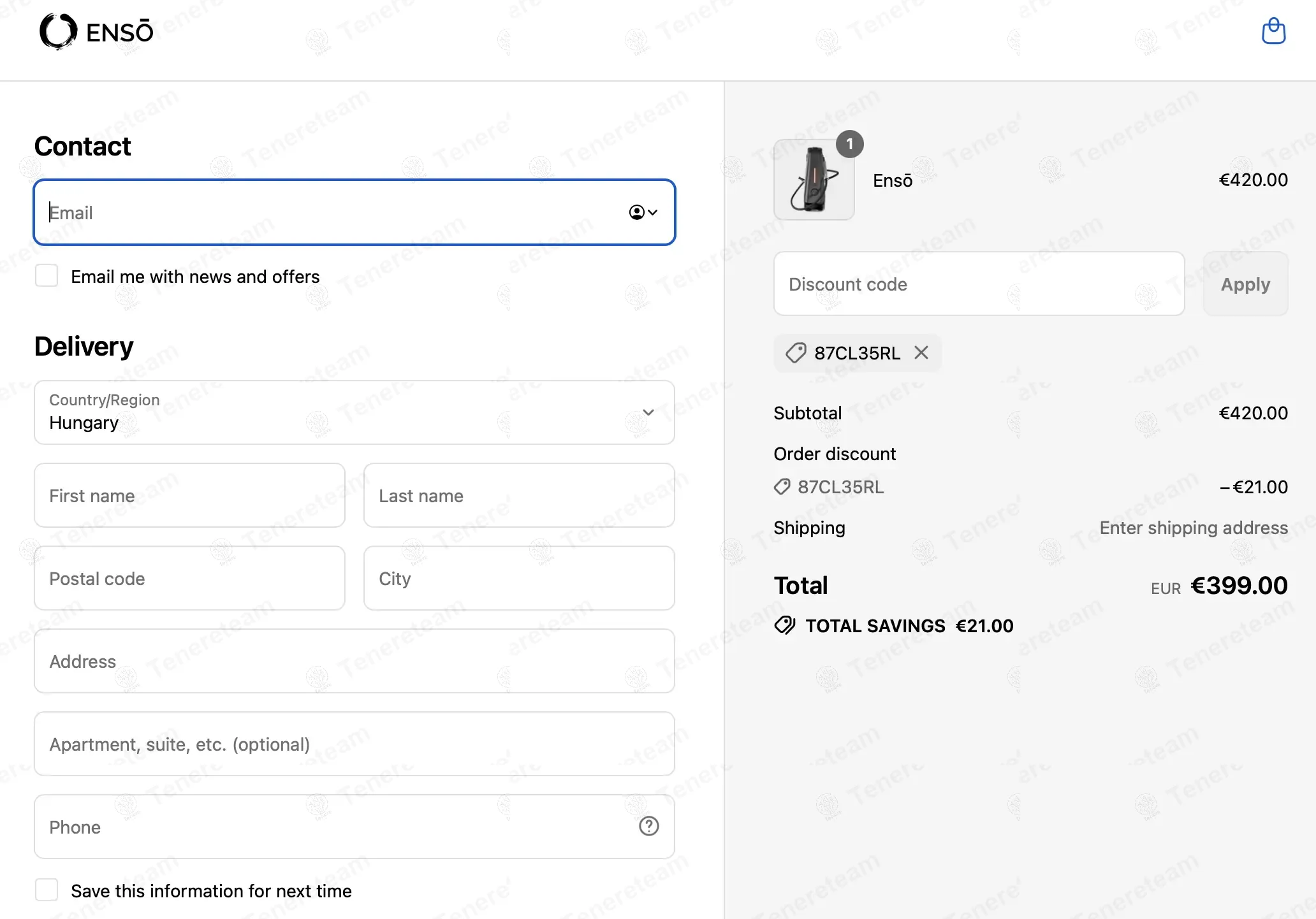The height and width of the screenshot is (919, 1316).
Task: Click the tag icon in discount chip
Action: (795, 352)
